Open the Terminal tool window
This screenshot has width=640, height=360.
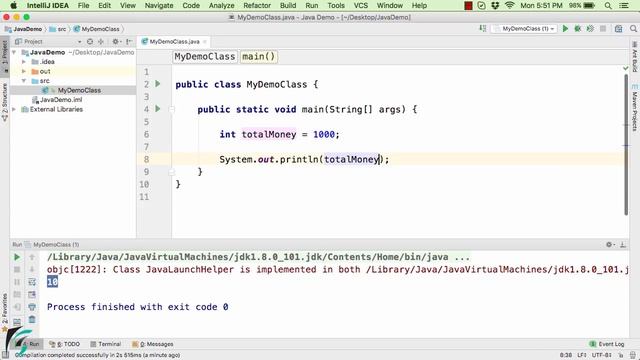(106, 344)
